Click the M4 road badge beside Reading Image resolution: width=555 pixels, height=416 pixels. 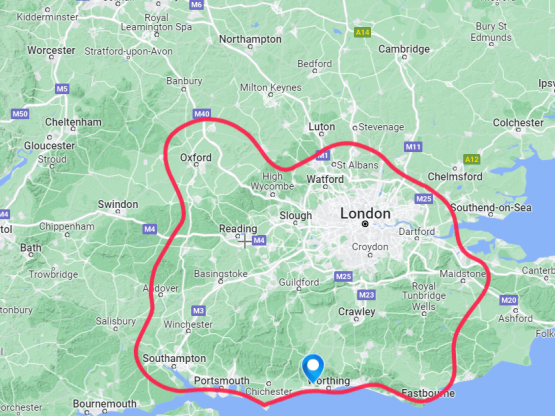[259, 240]
